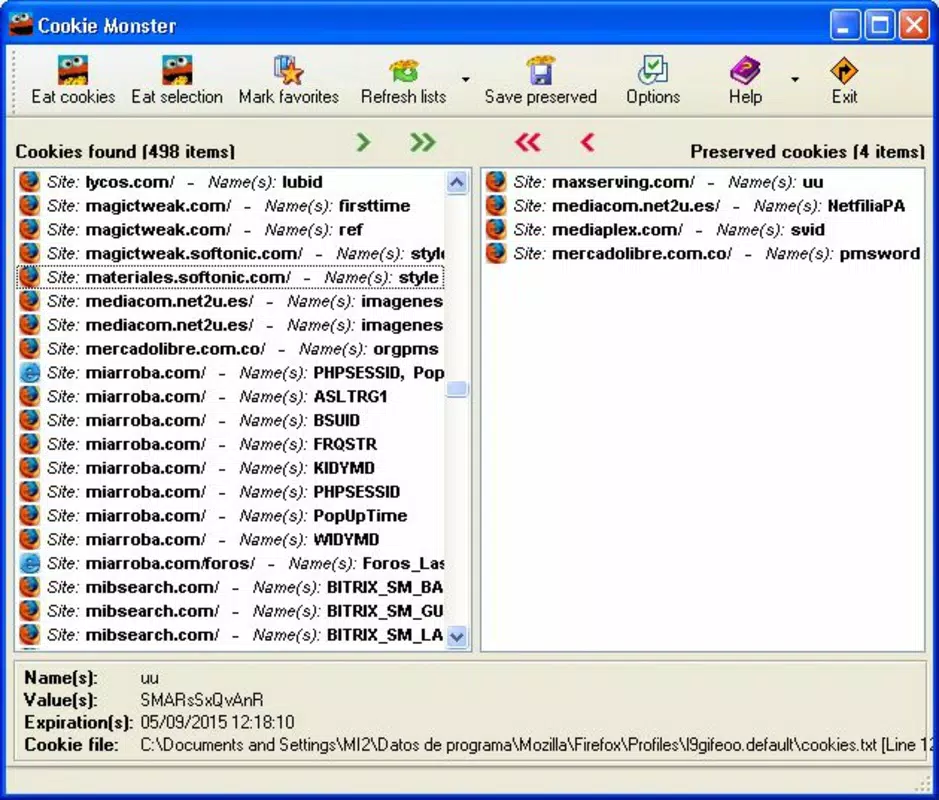Screen dimensions: 939x800
Task: Select the lycos.com/ lubid cookie row
Action: (231, 182)
